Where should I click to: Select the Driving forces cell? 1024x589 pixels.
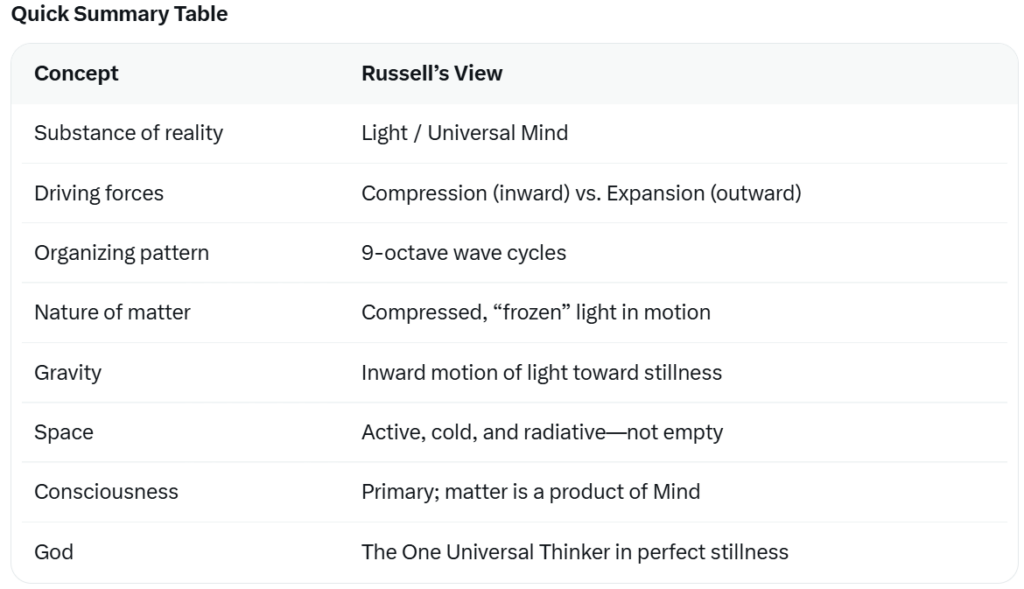[99, 193]
